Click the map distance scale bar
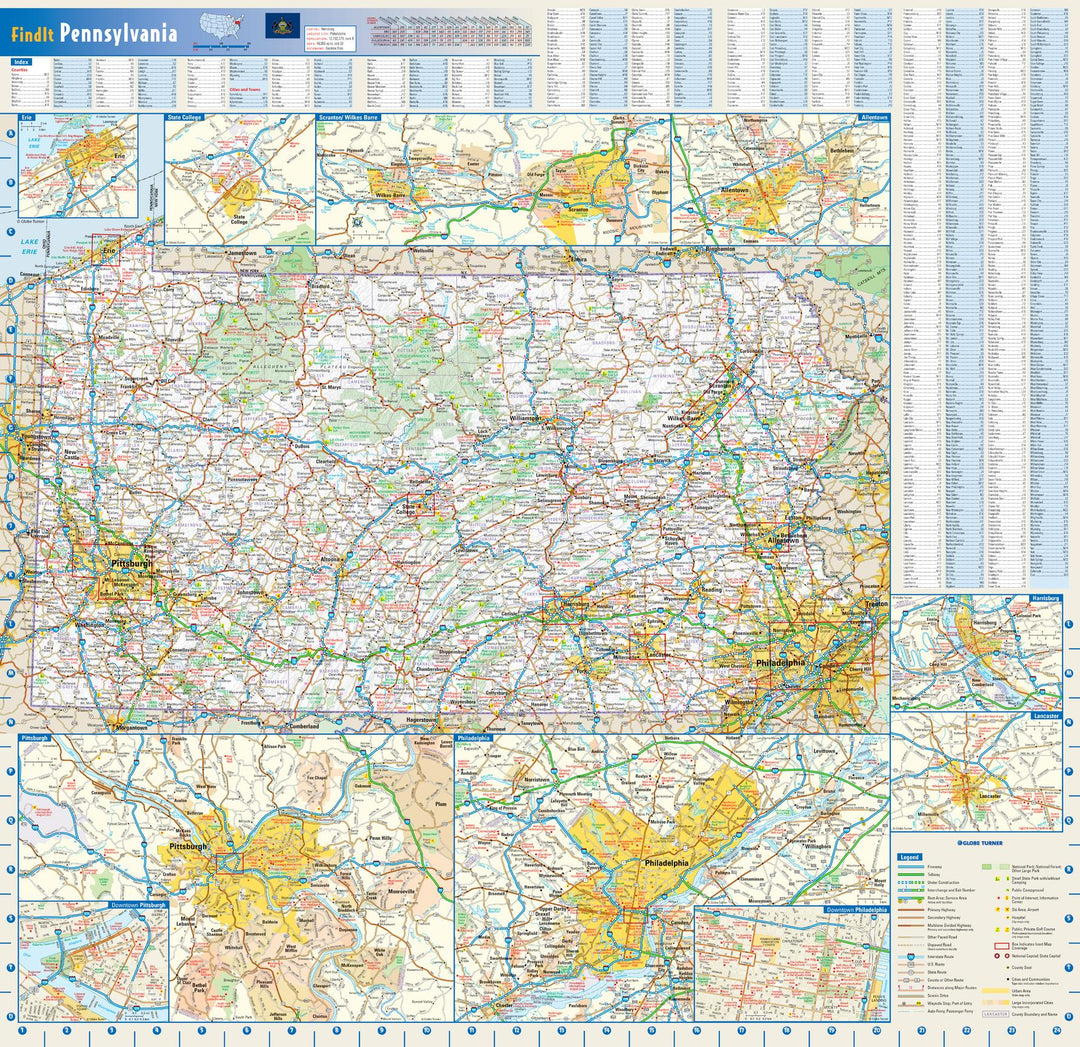The image size is (1080, 1047). (222, 45)
